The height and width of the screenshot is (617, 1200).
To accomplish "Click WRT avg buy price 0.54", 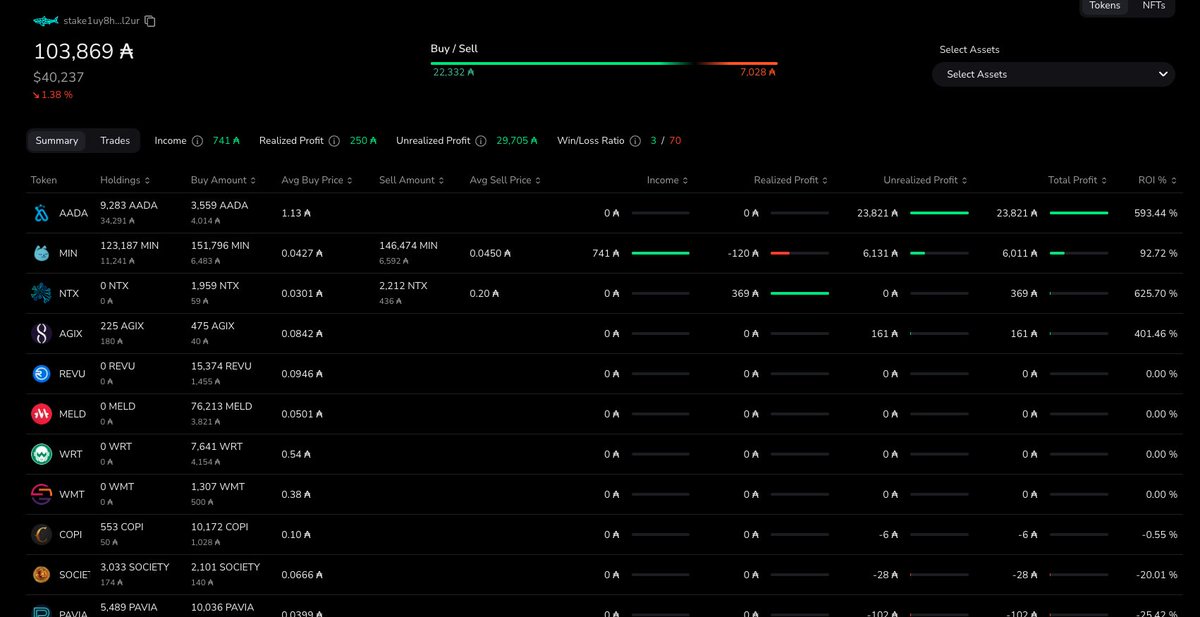I will coord(296,454).
